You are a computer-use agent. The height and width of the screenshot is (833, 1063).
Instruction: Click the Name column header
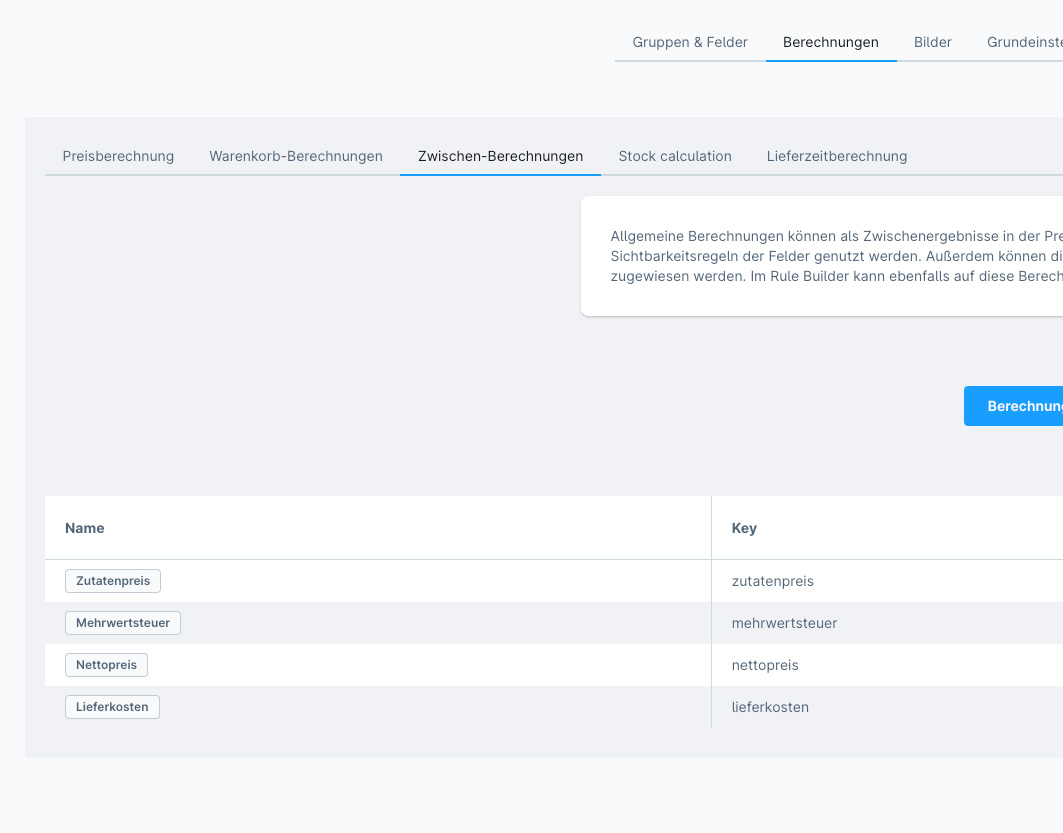click(x=85, y=528)
